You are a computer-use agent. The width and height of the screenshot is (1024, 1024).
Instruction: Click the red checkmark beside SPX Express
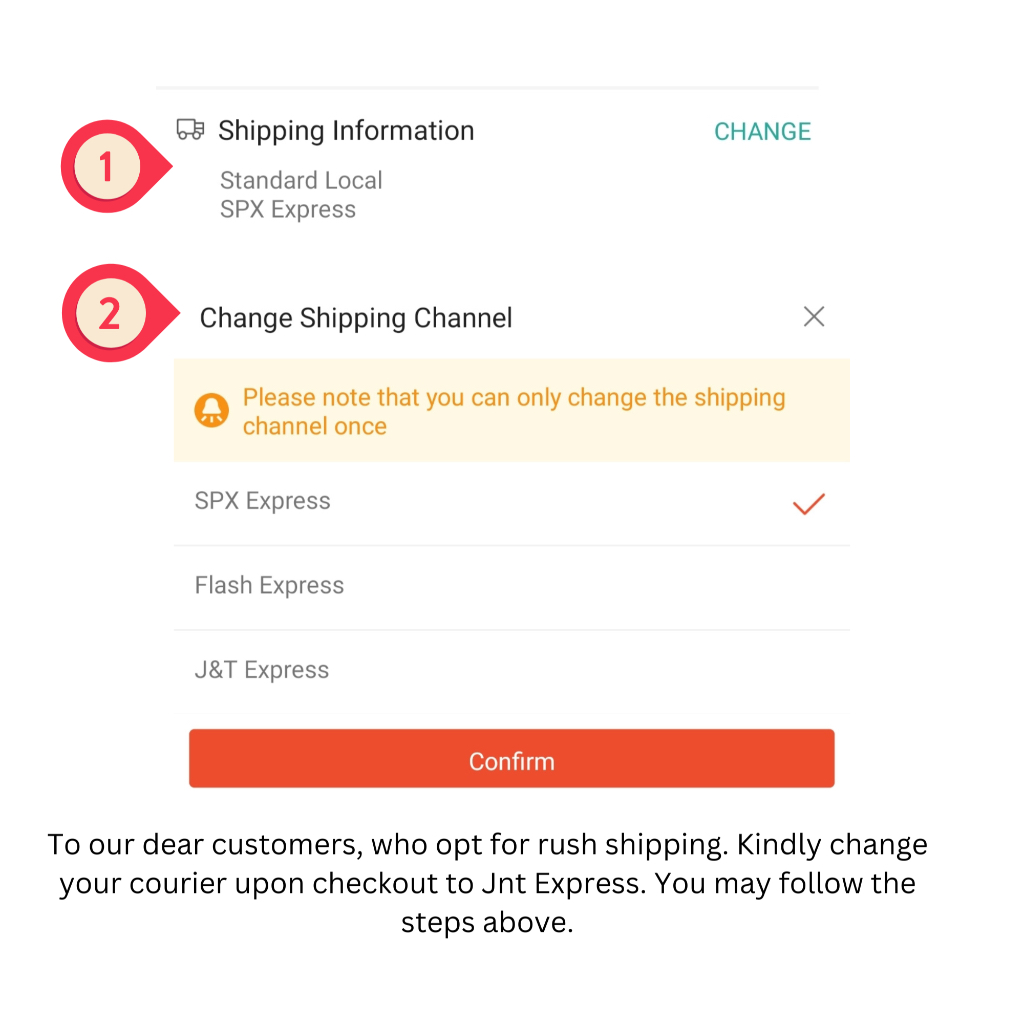coord(808,504)
